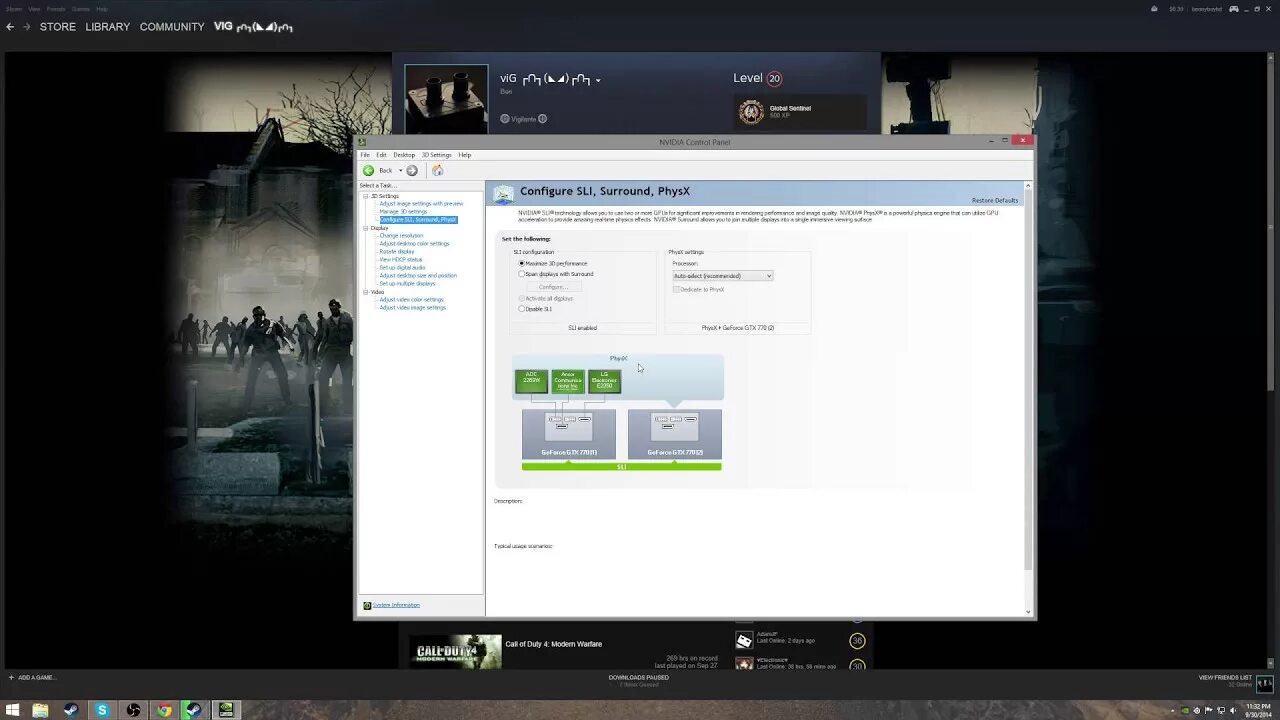Open Rotate display task
Viewport: 1280px width, 720px height.
tap(396, 252)
